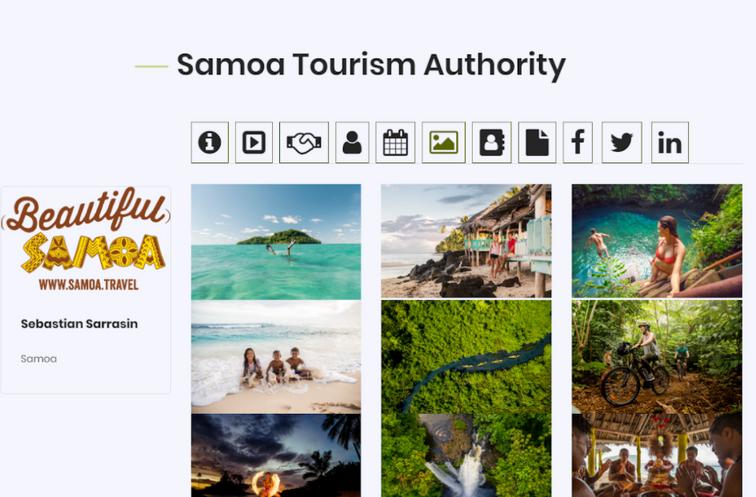
Task: Visit the Facebook icon link
Action: [578, 143]
